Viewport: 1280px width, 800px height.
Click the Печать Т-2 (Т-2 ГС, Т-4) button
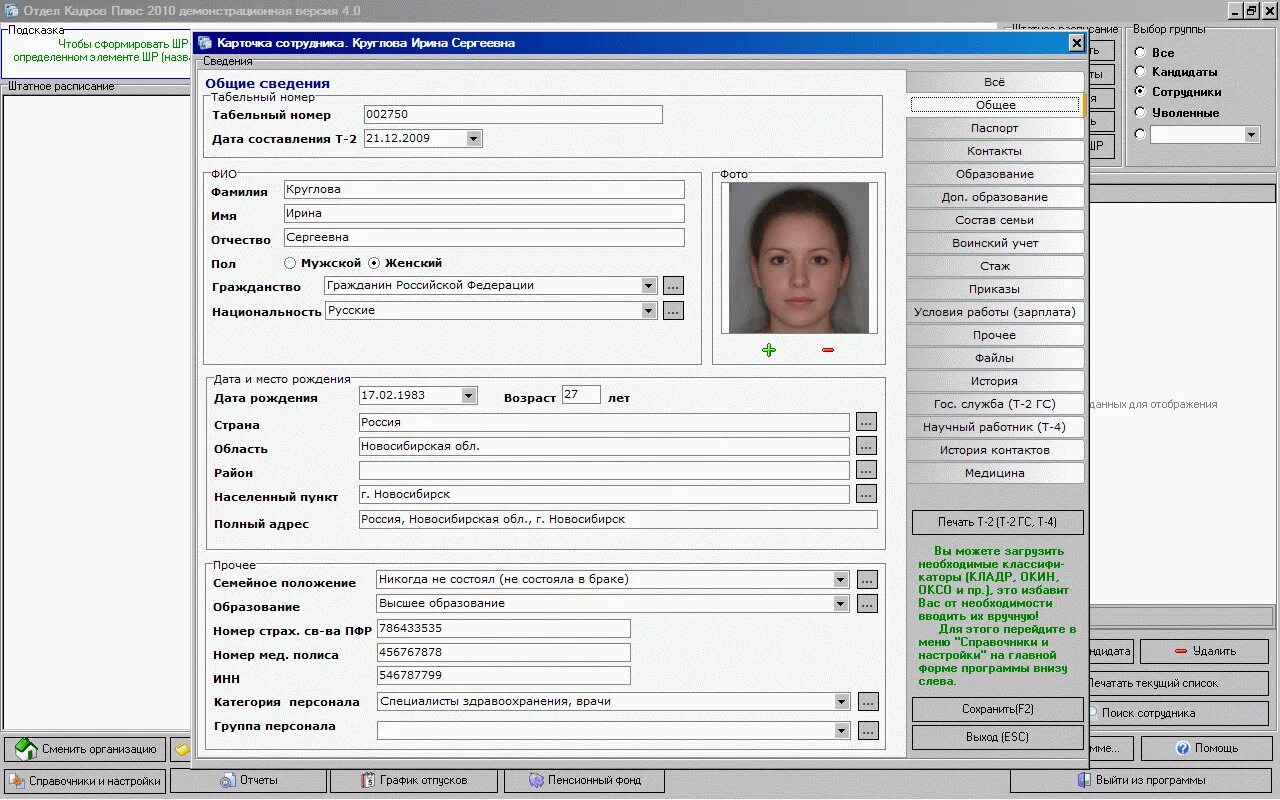(997, 522)
